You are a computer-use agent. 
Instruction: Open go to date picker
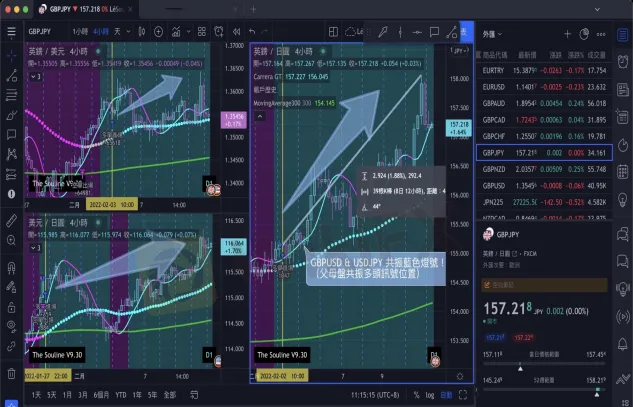[x=194, y=395]
